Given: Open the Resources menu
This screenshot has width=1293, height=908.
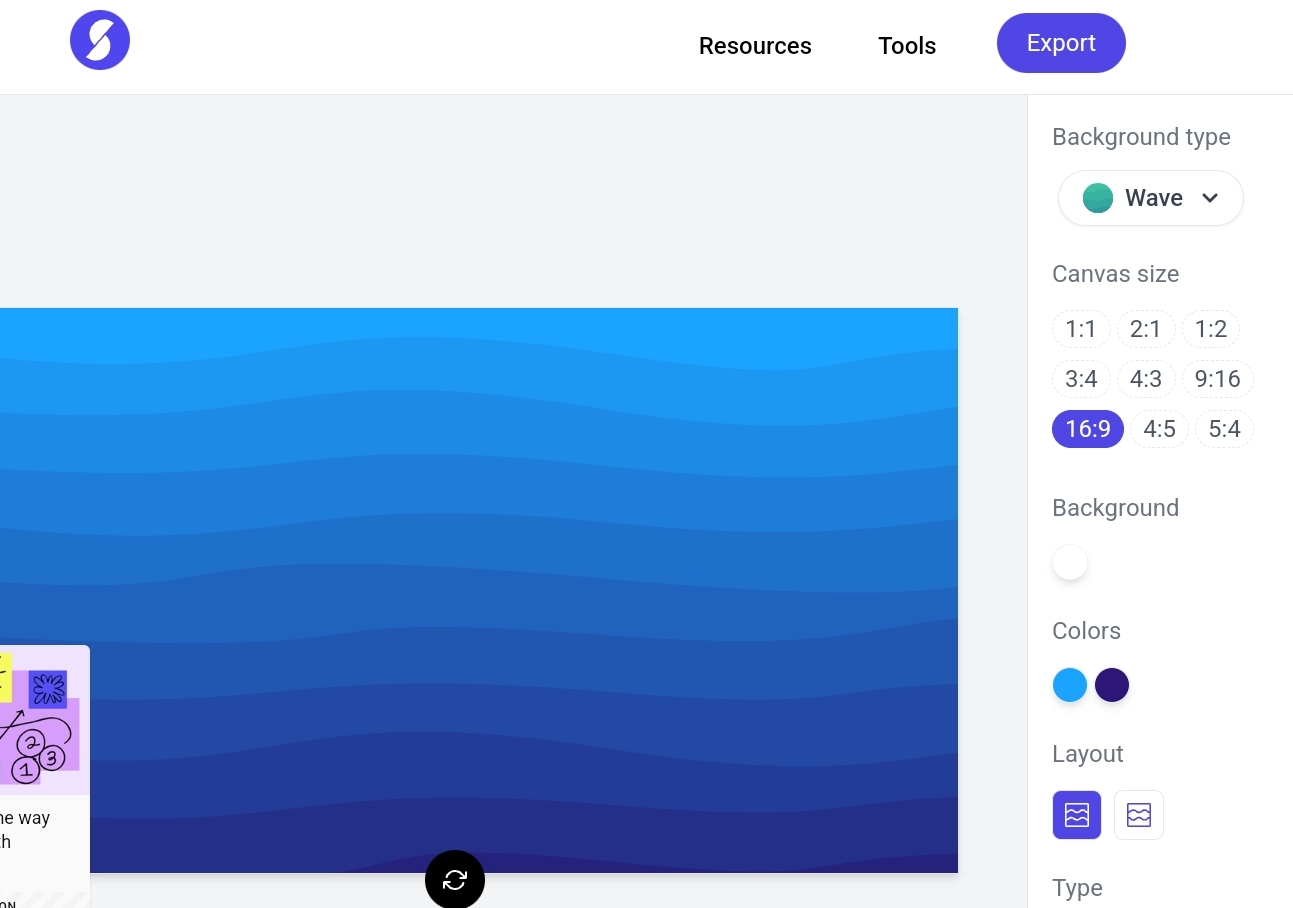Looking at the screenshot, I should pyautogui.click(x=755, y=46).
